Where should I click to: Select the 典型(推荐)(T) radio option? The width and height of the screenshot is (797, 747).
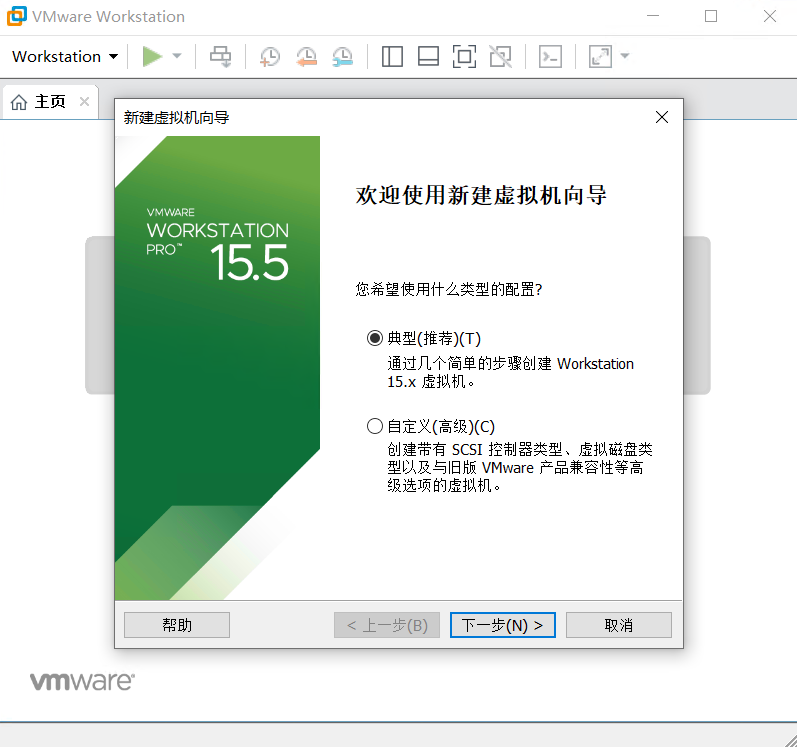[x=423, y=338]
